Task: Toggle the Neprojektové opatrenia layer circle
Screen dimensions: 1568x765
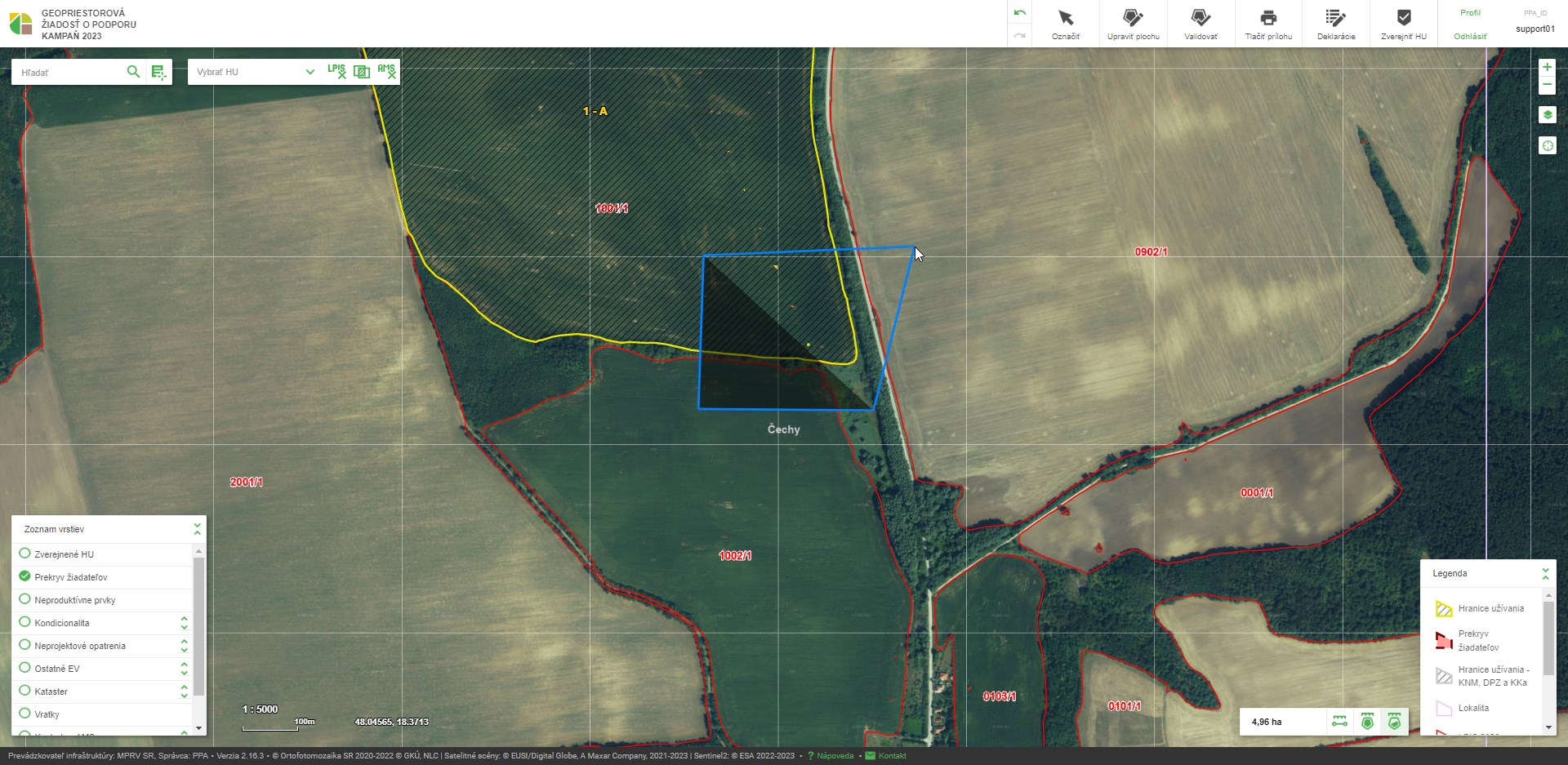Action: (x=24, y=645)
